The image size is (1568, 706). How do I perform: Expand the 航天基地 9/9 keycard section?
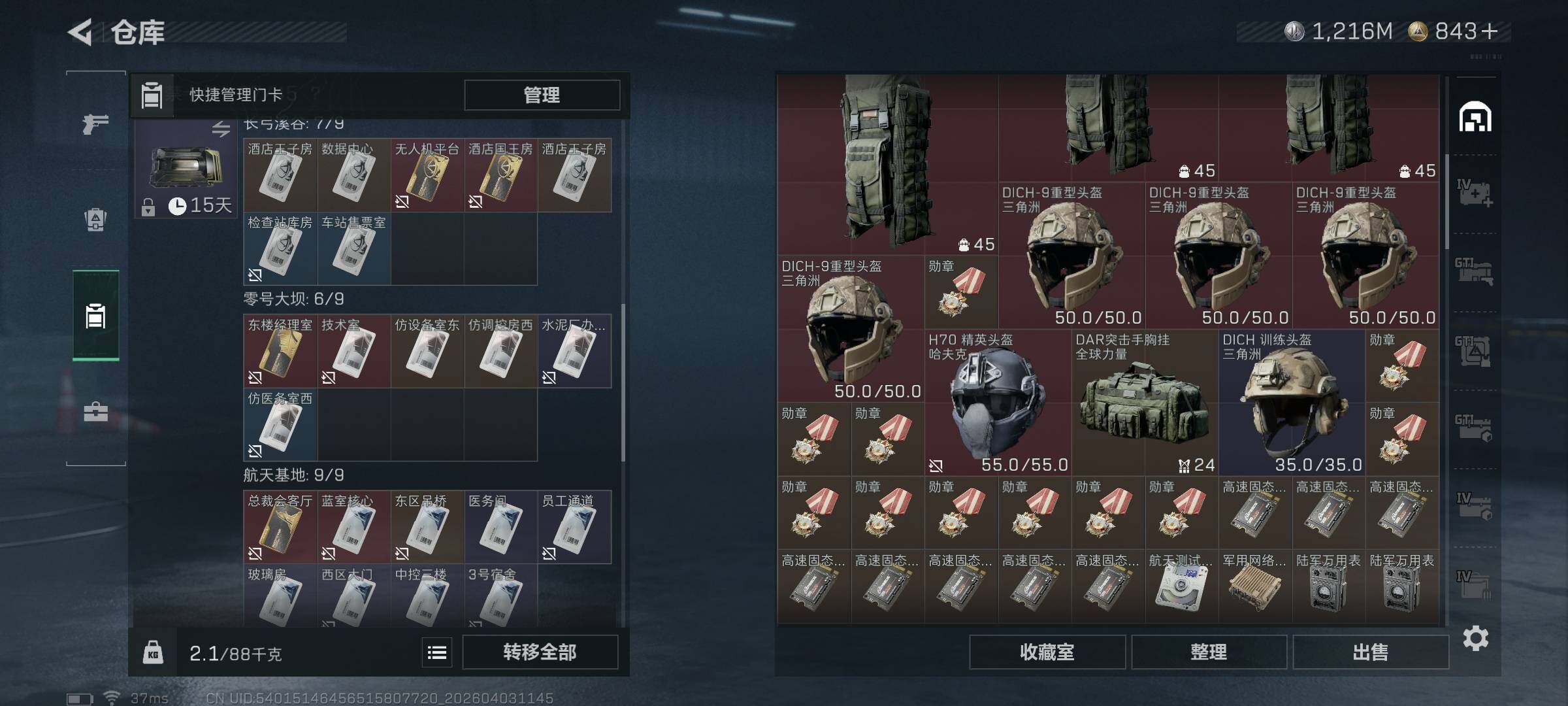[x=294, y=475]
